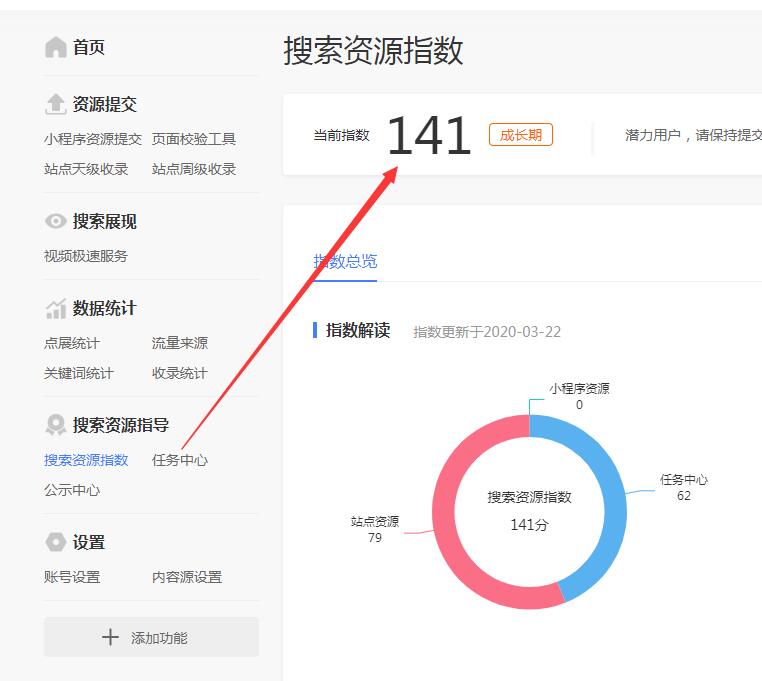Click the 小程序资源 0 chart label
The height and width of the screenshot is (681, 762).
pos(579,396)
